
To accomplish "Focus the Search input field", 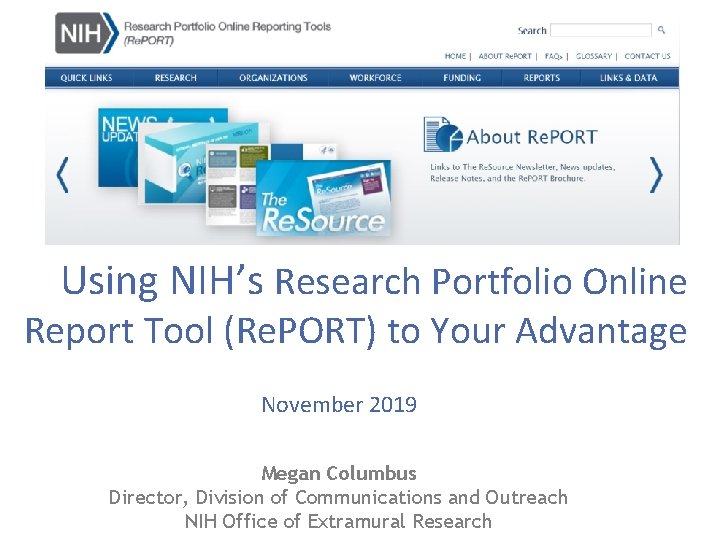I will 601,30.
